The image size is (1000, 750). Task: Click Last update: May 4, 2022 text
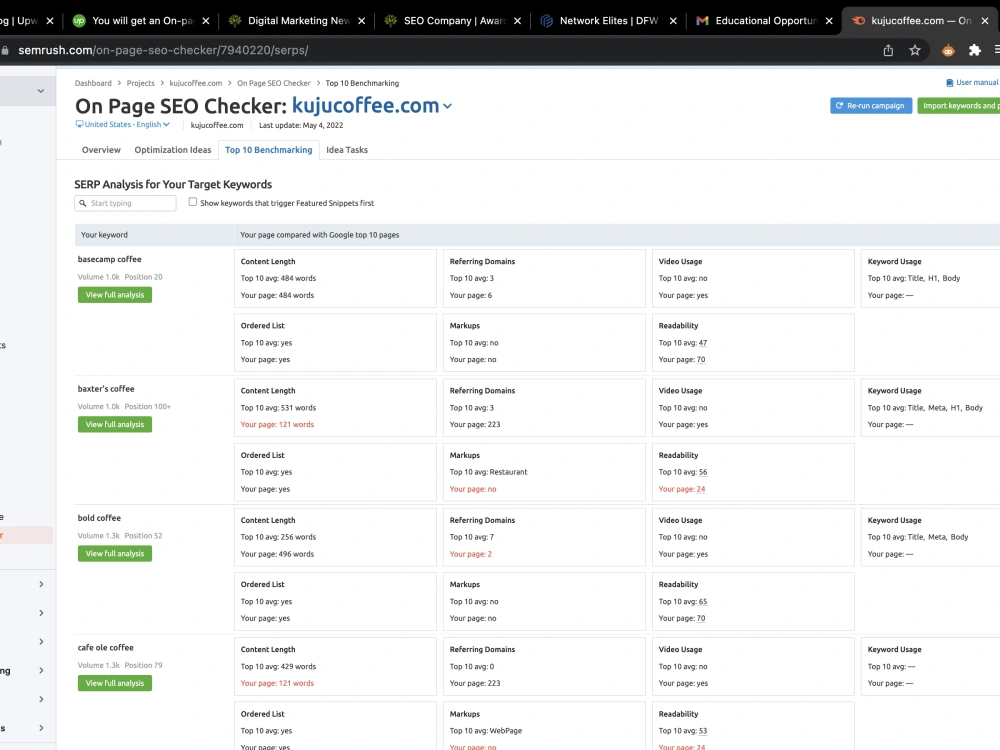coord(301,126)
